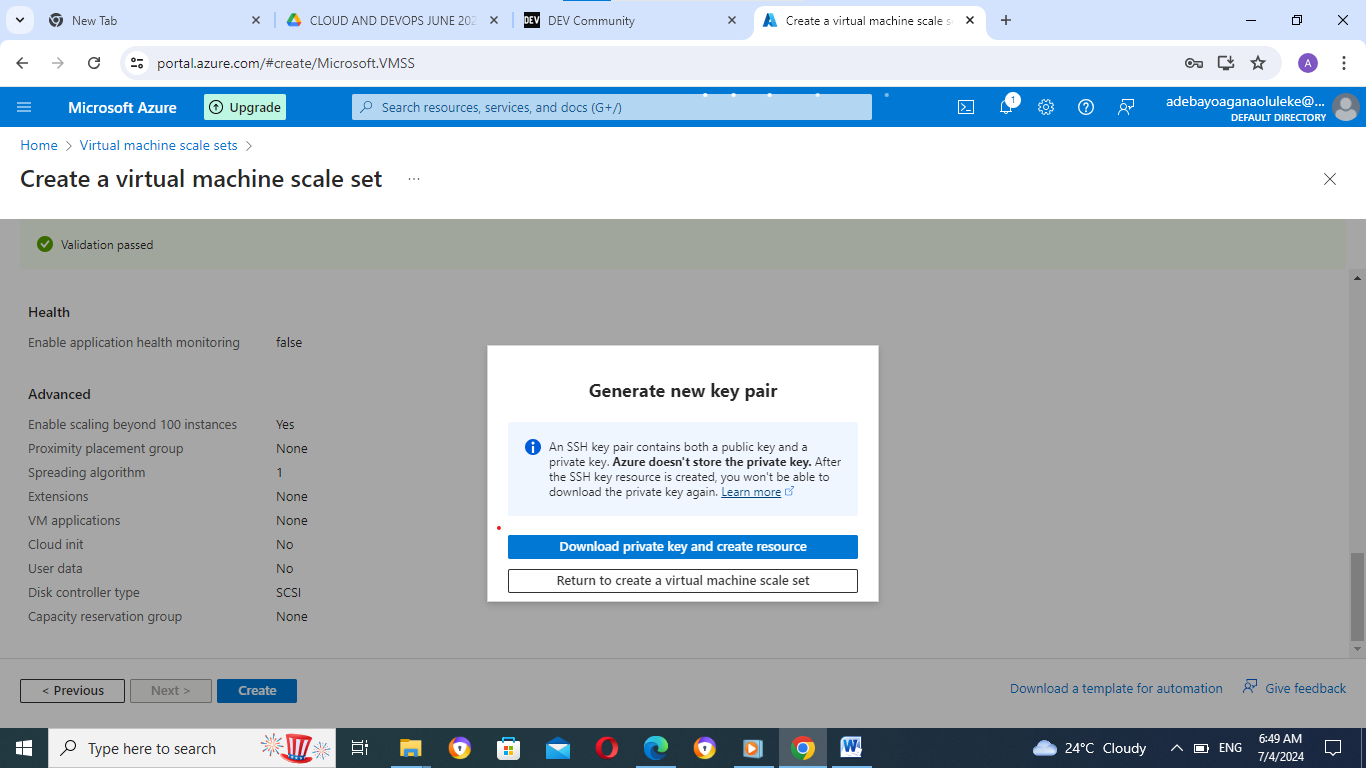Open the Windows Start menu

[24, 748]
